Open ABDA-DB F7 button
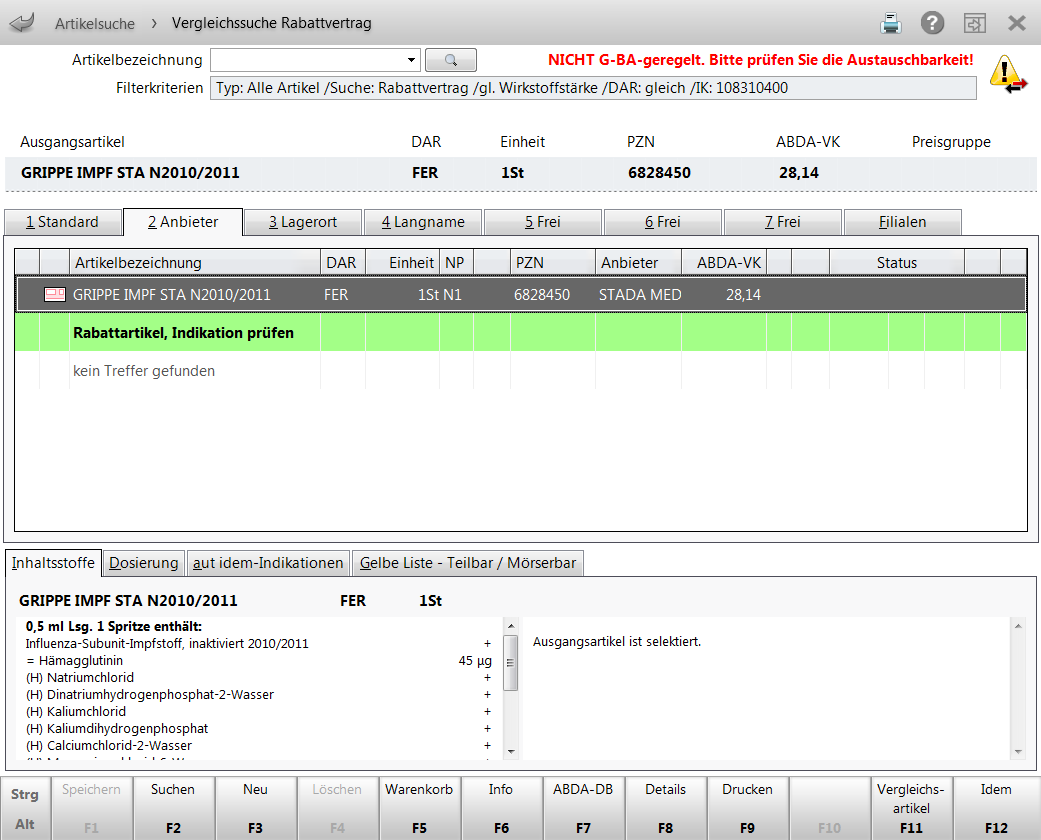The height and width of the screenshot is (840, 1041). 584,808
